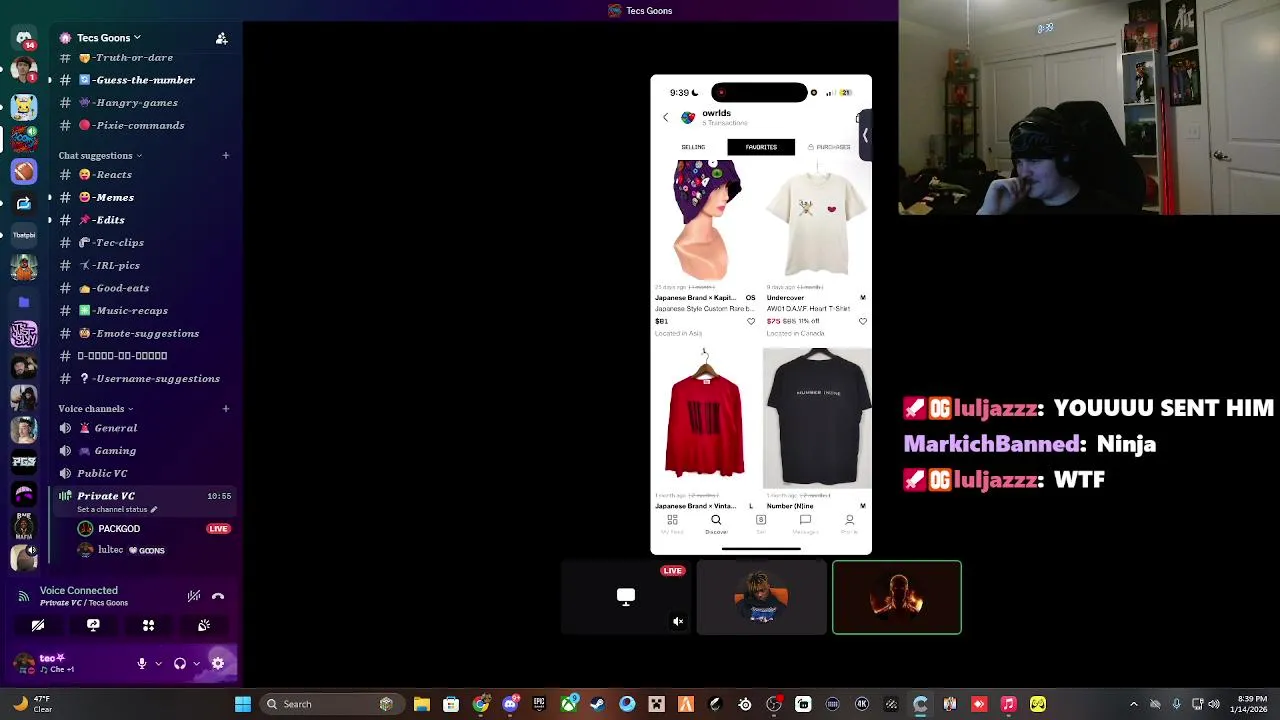
Task: Click lultec user in Private VC
Action: pos(155,550)
